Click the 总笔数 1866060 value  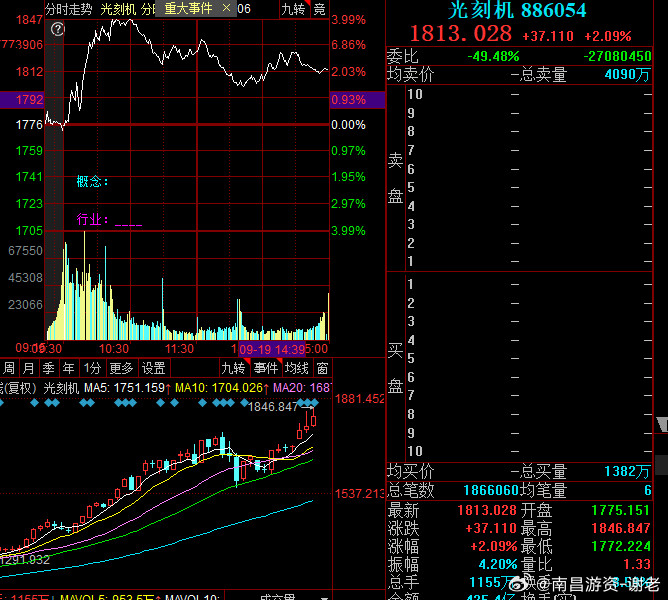tap(491, 490)
